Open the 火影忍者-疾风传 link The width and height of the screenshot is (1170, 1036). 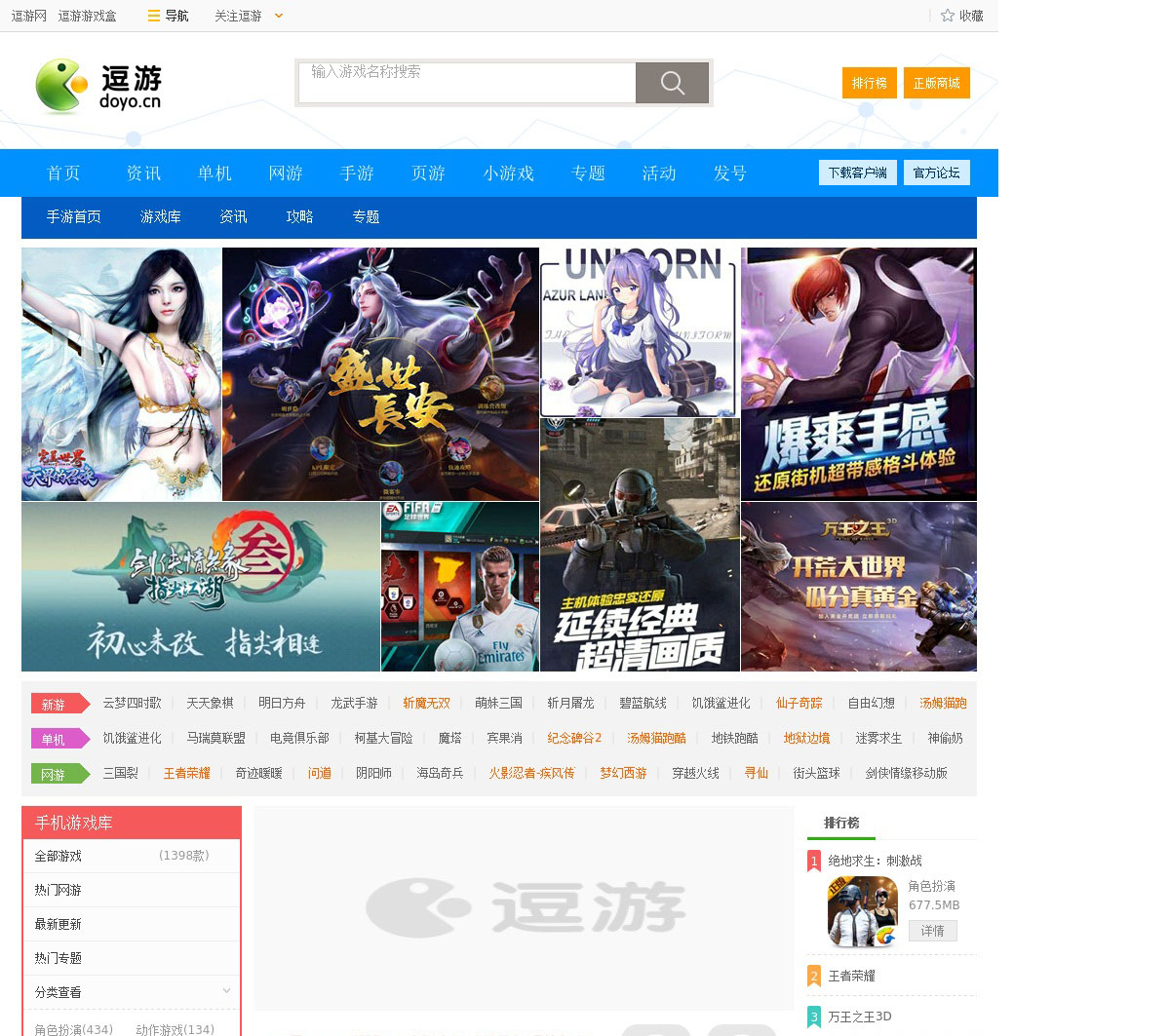[x=531, y=773]
